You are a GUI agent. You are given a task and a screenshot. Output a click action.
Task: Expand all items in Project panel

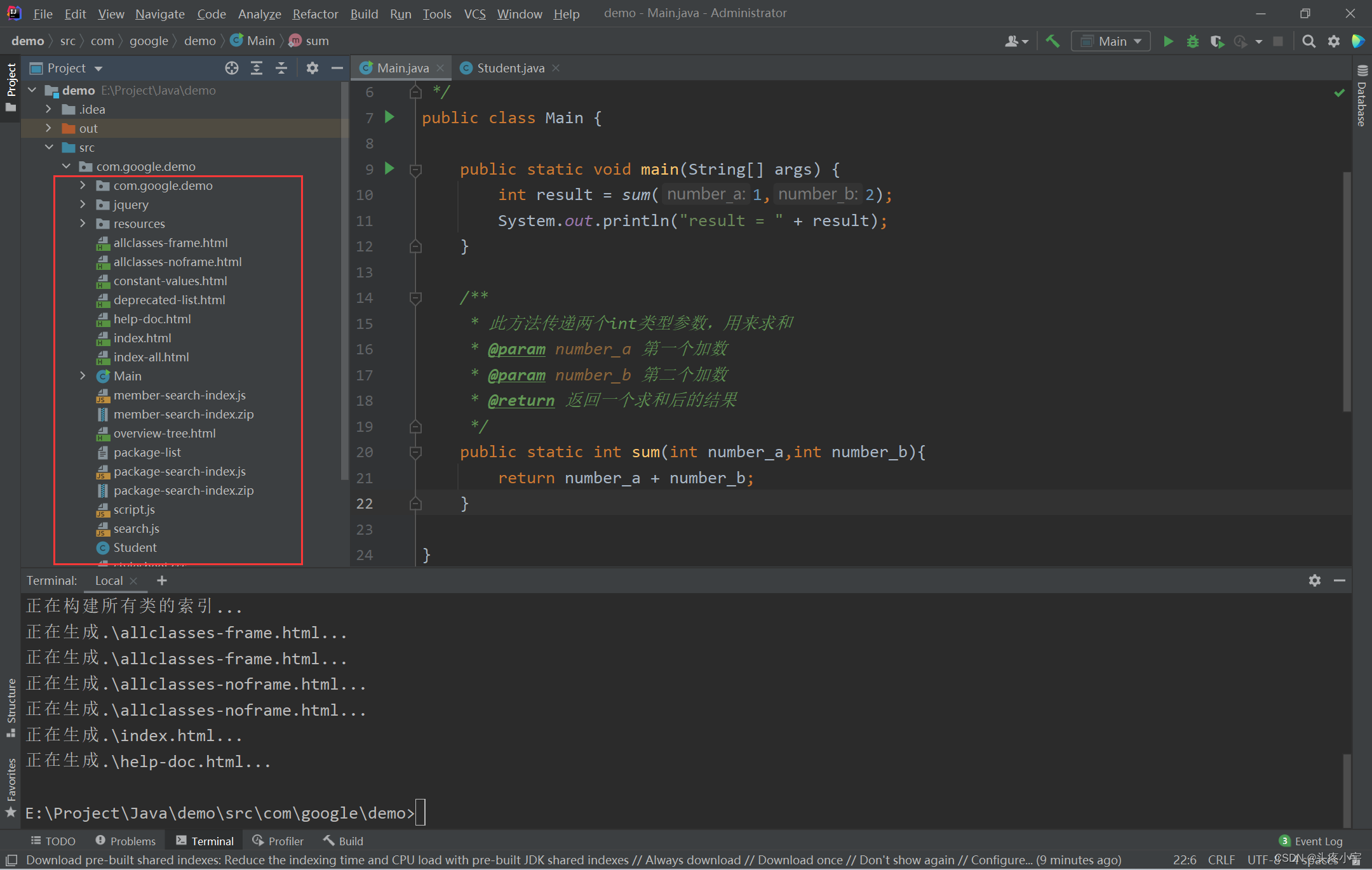click(257, 68)
